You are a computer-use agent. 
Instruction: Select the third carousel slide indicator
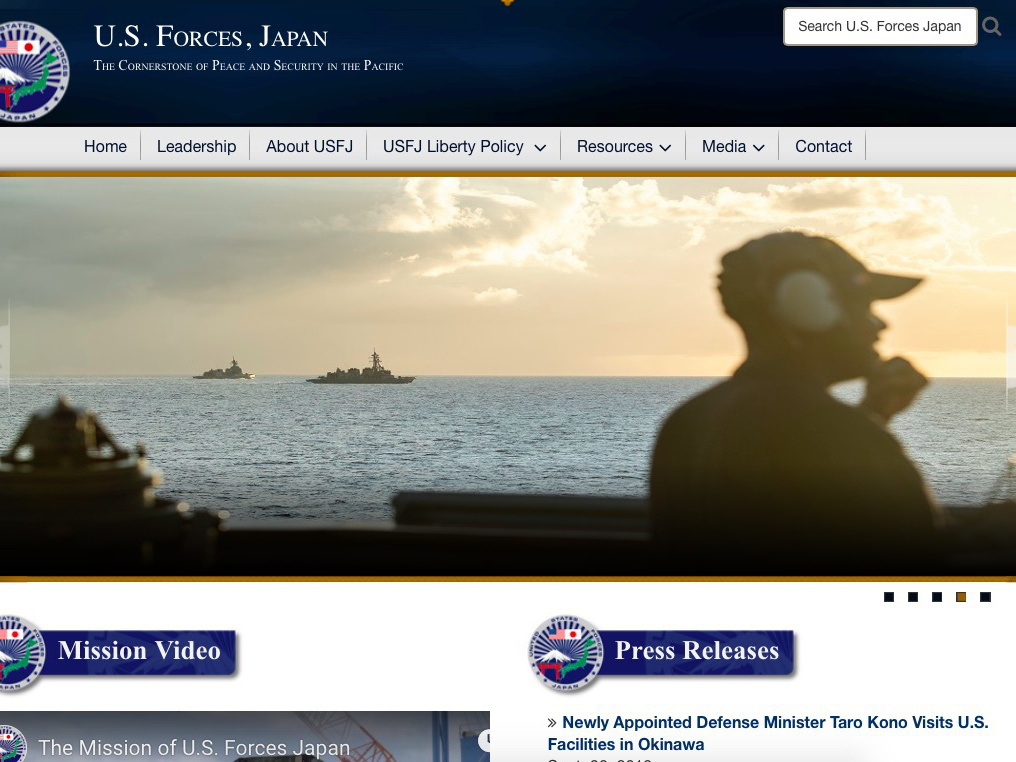coord(937,597)
